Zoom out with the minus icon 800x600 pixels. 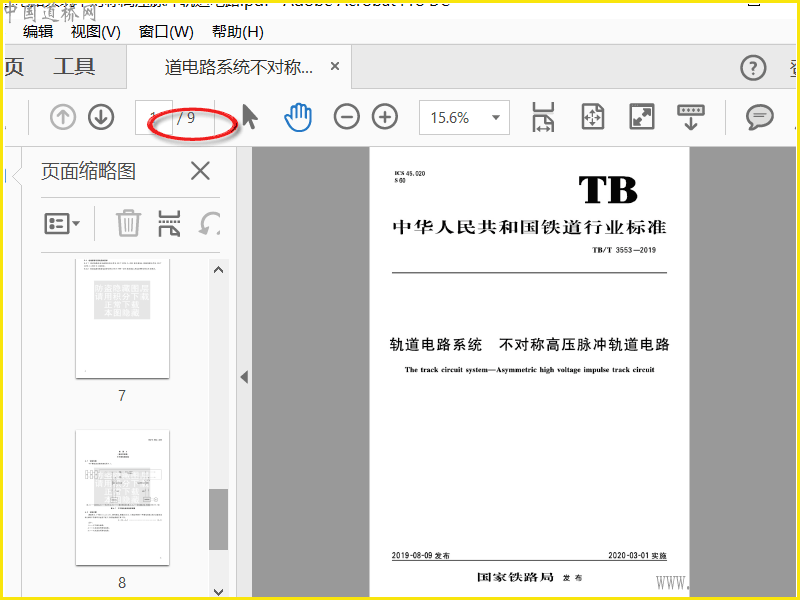tap(346, 117)
